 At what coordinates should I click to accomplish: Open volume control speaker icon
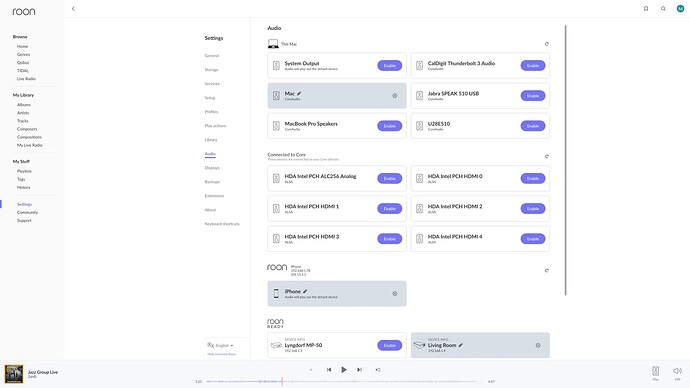[677, 371]
